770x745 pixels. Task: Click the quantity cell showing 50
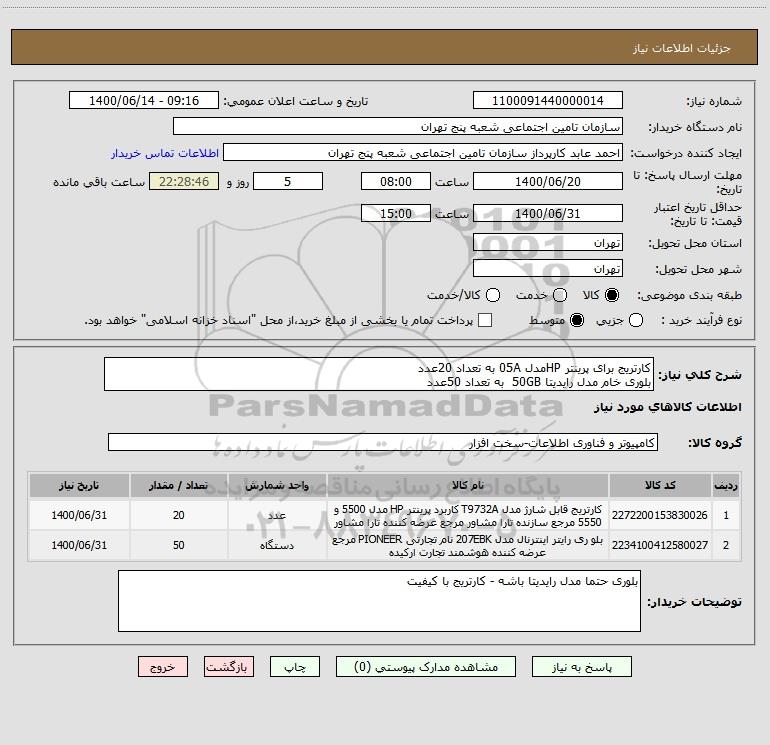point(179,545)
